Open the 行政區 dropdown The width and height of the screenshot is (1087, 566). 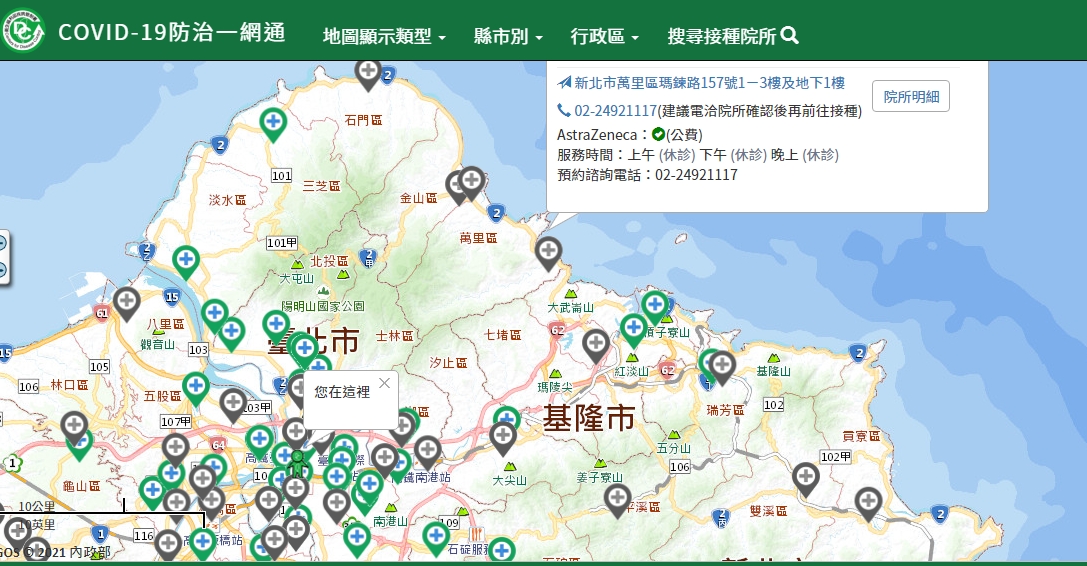coord(605,35)
